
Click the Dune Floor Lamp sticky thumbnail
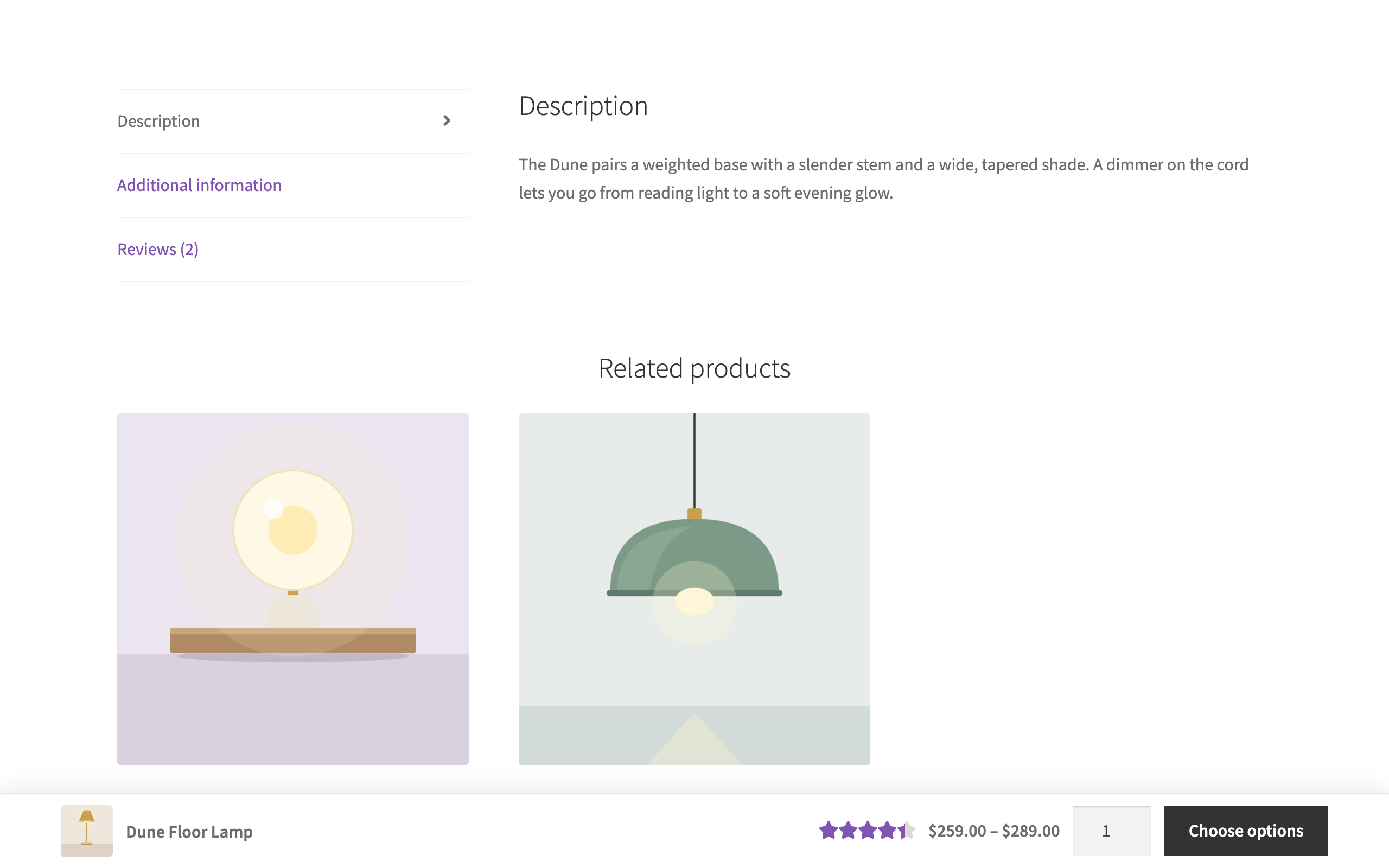(87, 831)
